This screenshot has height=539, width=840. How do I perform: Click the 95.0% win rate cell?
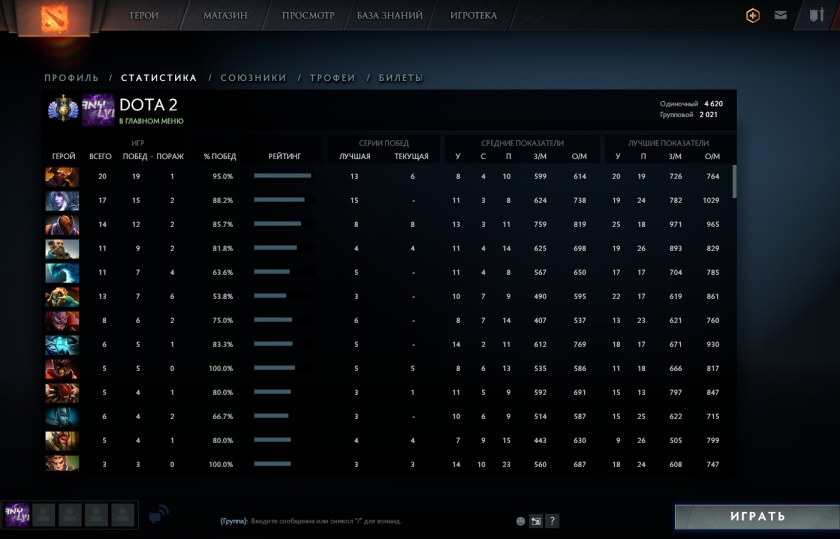223,176
